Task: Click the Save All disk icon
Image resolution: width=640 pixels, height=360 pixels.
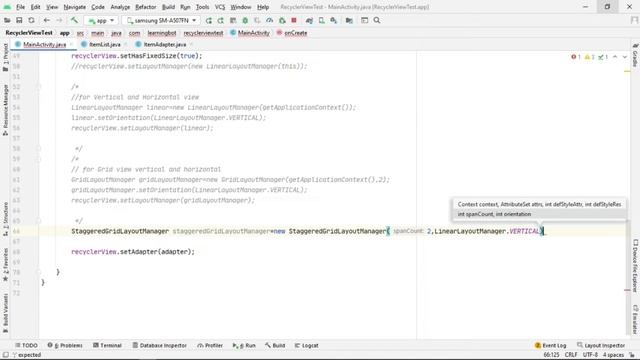Action: click(x=19, y=20)
